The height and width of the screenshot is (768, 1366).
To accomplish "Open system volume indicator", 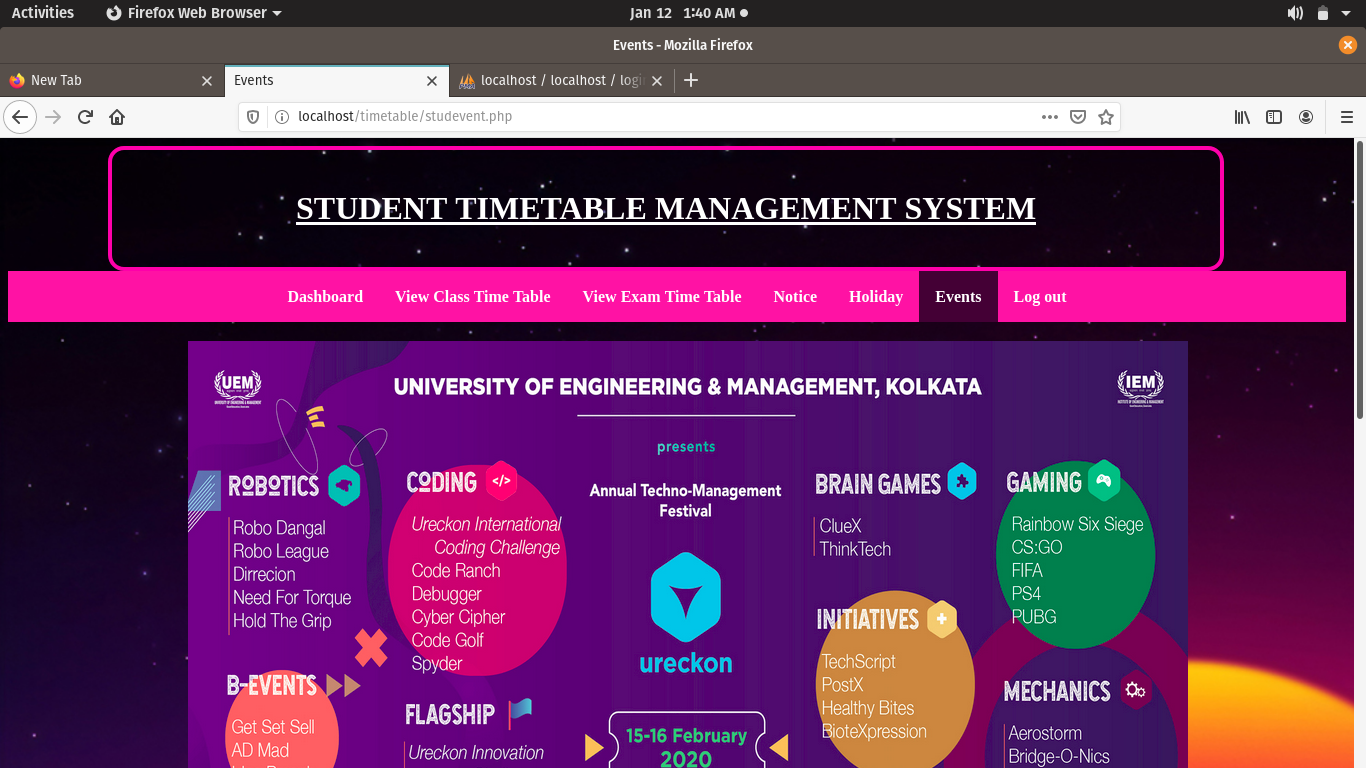I will click(x=1295, y=13).
